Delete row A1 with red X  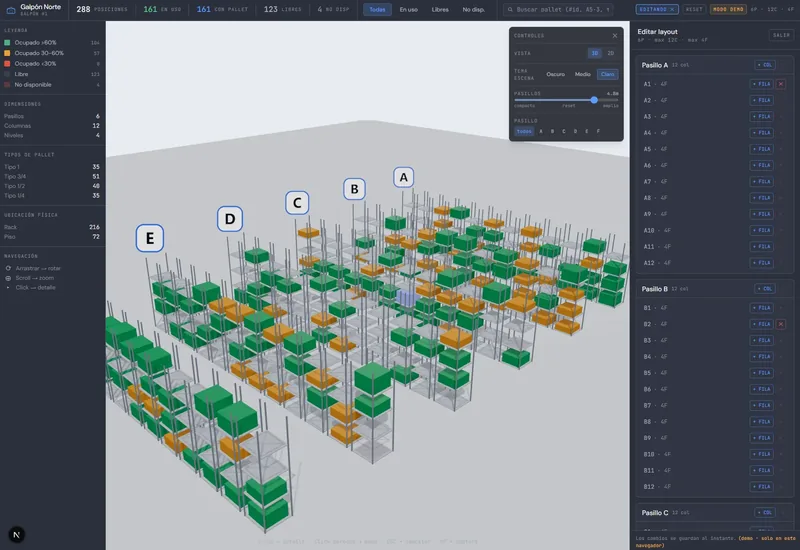781,84
